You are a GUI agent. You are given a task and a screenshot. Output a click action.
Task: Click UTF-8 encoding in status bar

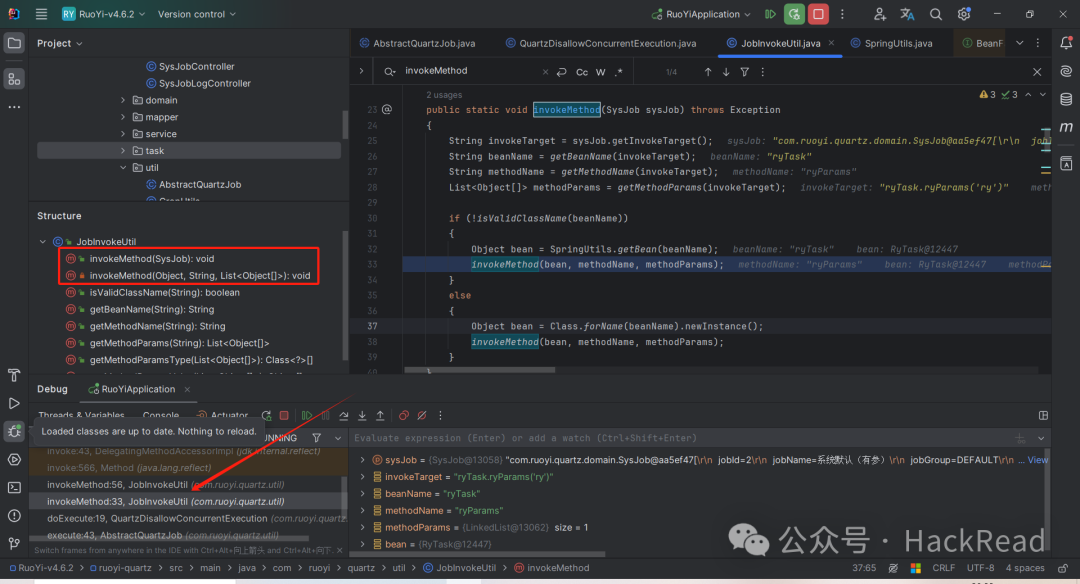(x=980, y=568)
